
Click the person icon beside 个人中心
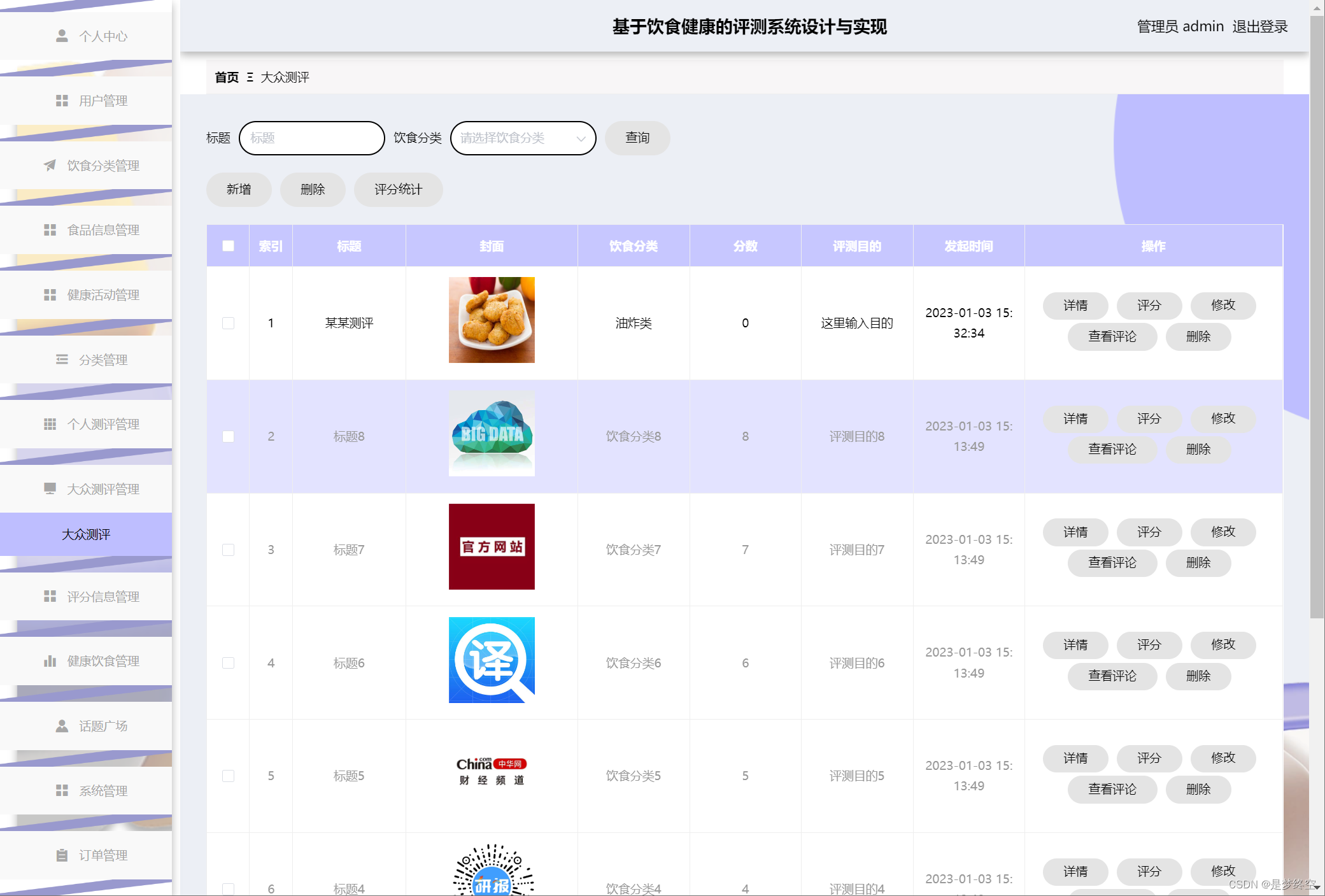tap(62, 36)
